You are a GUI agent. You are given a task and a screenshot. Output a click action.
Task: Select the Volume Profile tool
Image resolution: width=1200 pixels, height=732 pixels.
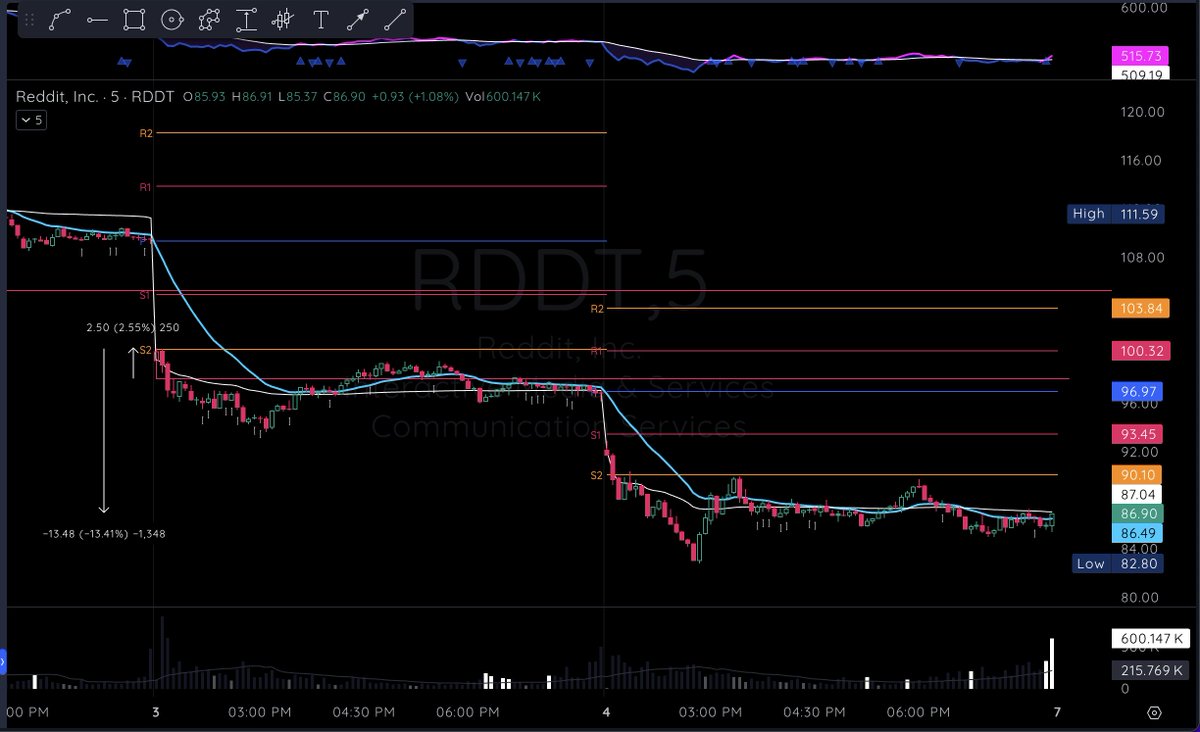(283, 20)
